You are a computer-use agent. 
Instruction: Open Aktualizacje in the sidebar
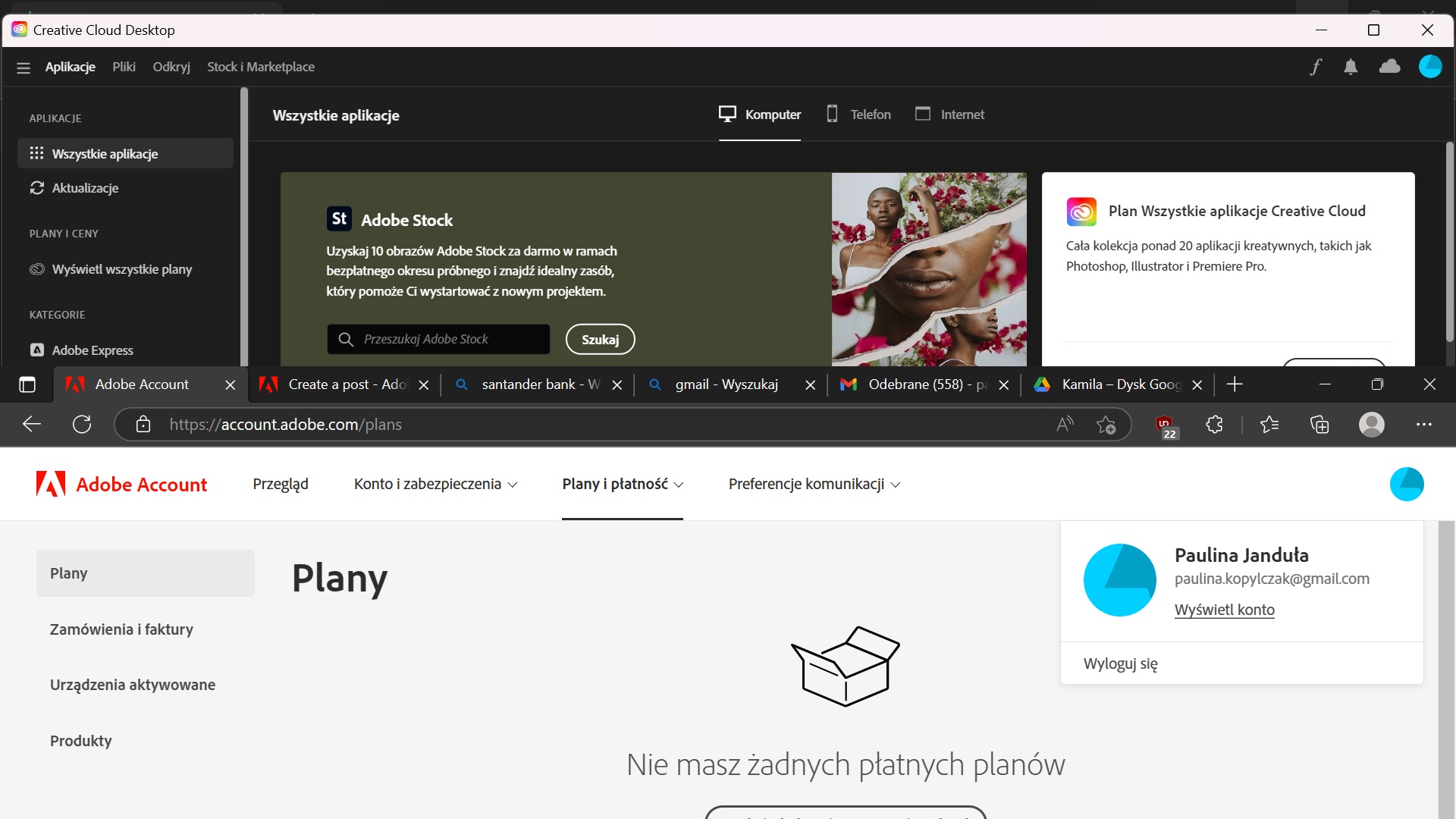coord(84,188)
